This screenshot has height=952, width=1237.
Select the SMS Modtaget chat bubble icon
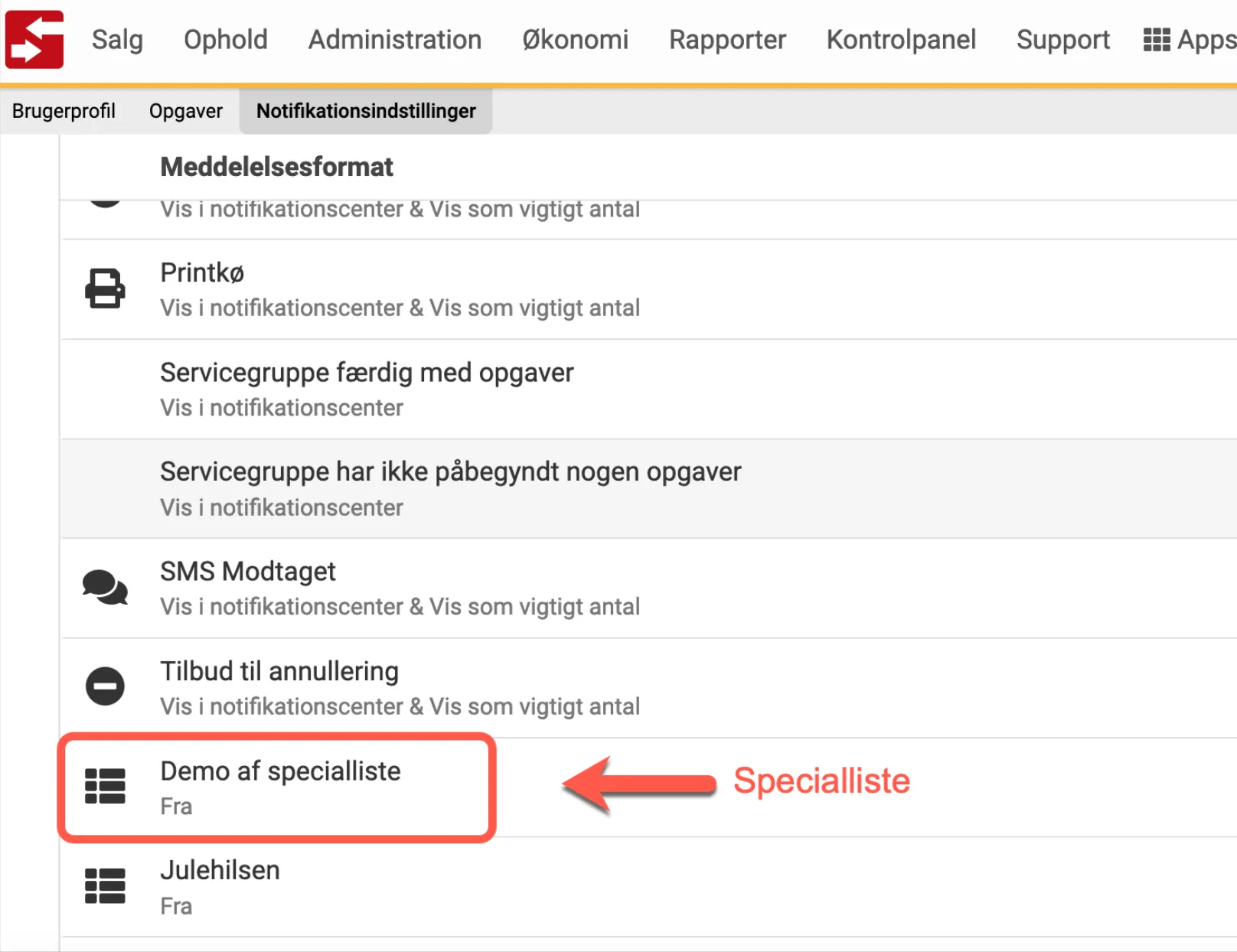105,588
